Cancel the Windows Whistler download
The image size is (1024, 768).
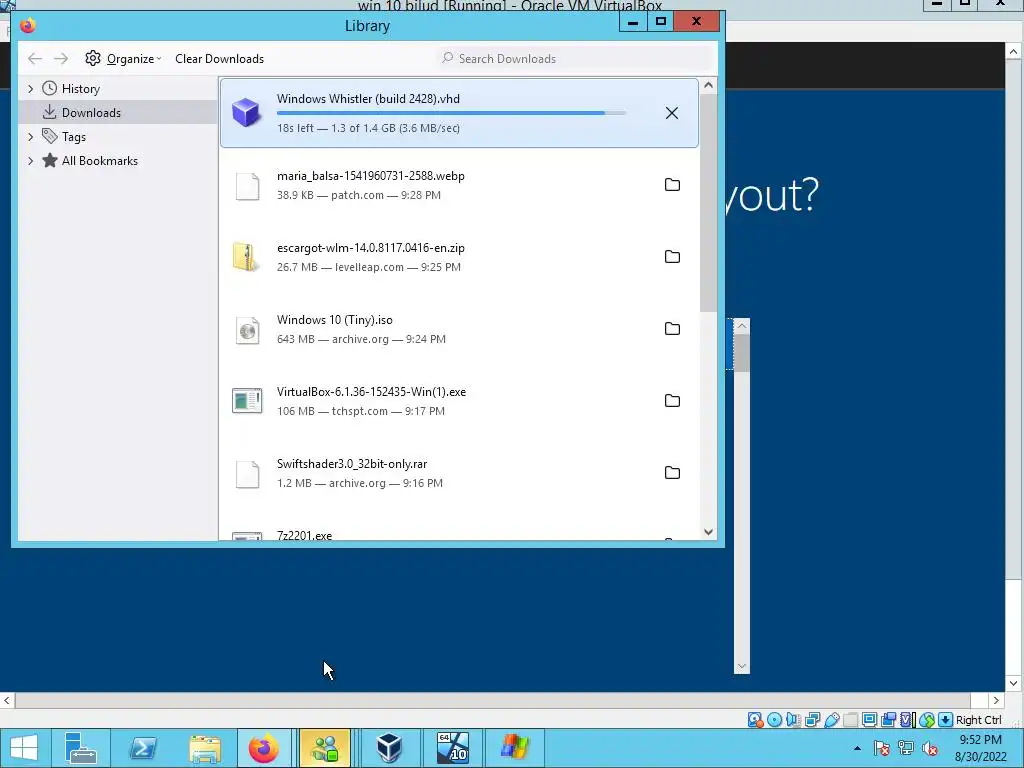[671, 113]
